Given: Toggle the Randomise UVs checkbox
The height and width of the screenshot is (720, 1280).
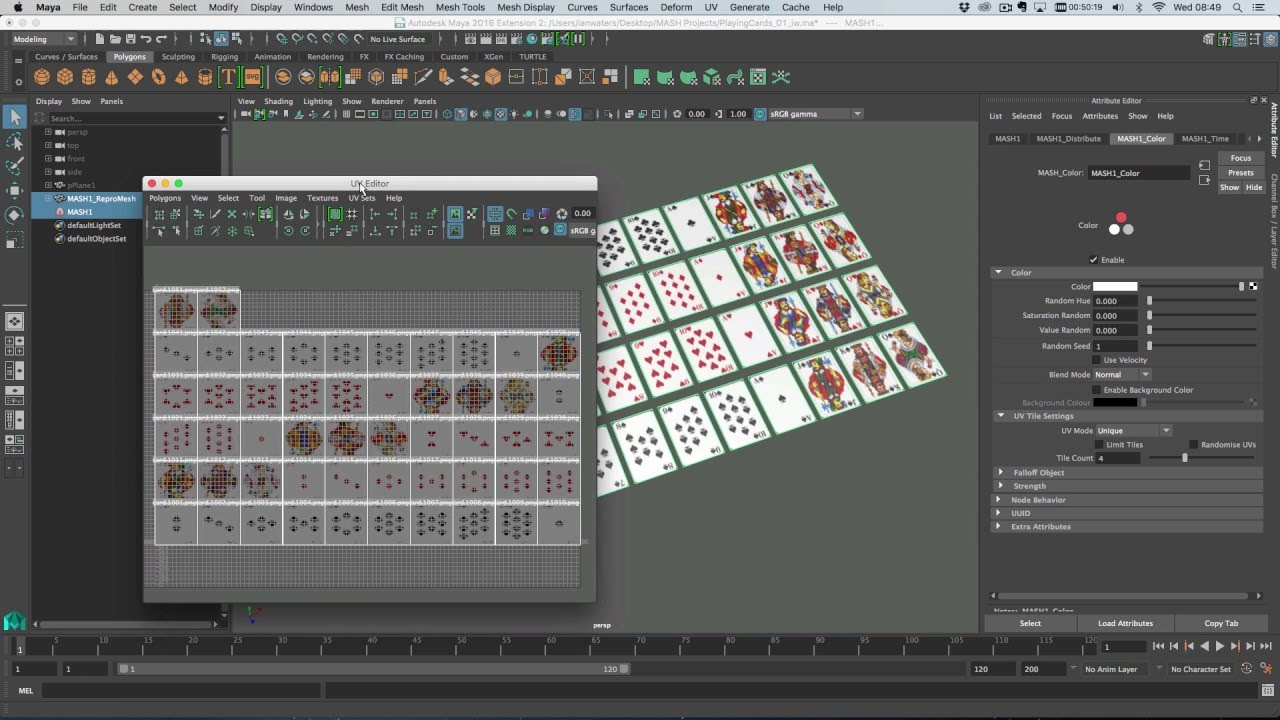Looking at the screenshot, I should 1193,445.
